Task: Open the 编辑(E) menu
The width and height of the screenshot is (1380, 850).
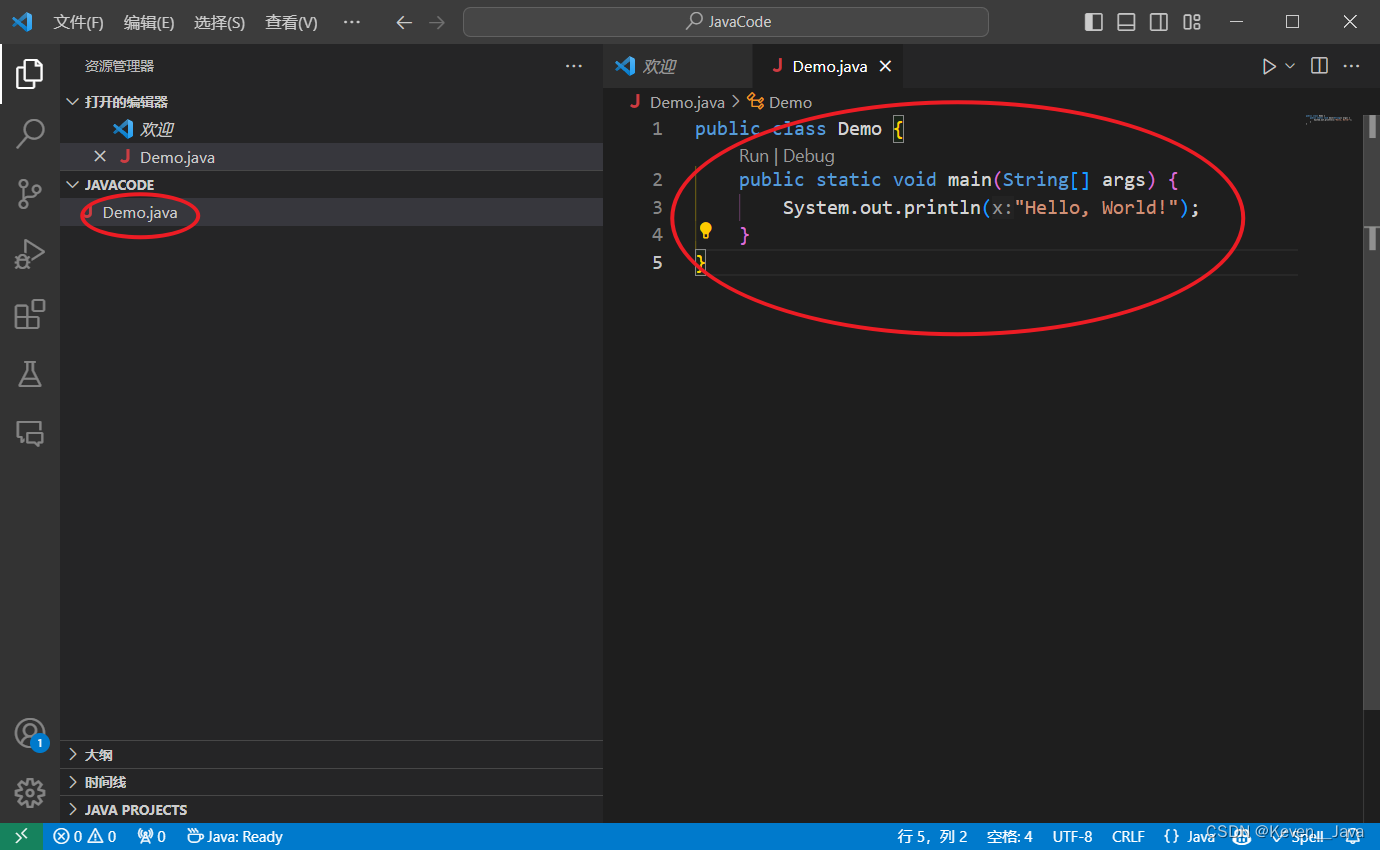Action: [149, 22]
